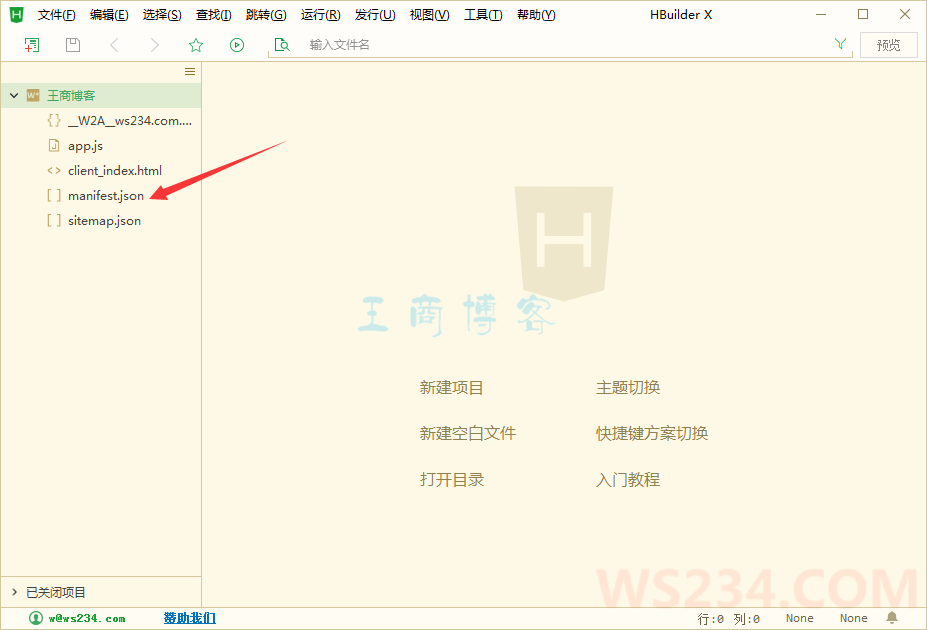Image resolution: width=927 pixels, height=630 pixels.
Task: Open the 运行(R) menu
Action: (x=320, y=15)
